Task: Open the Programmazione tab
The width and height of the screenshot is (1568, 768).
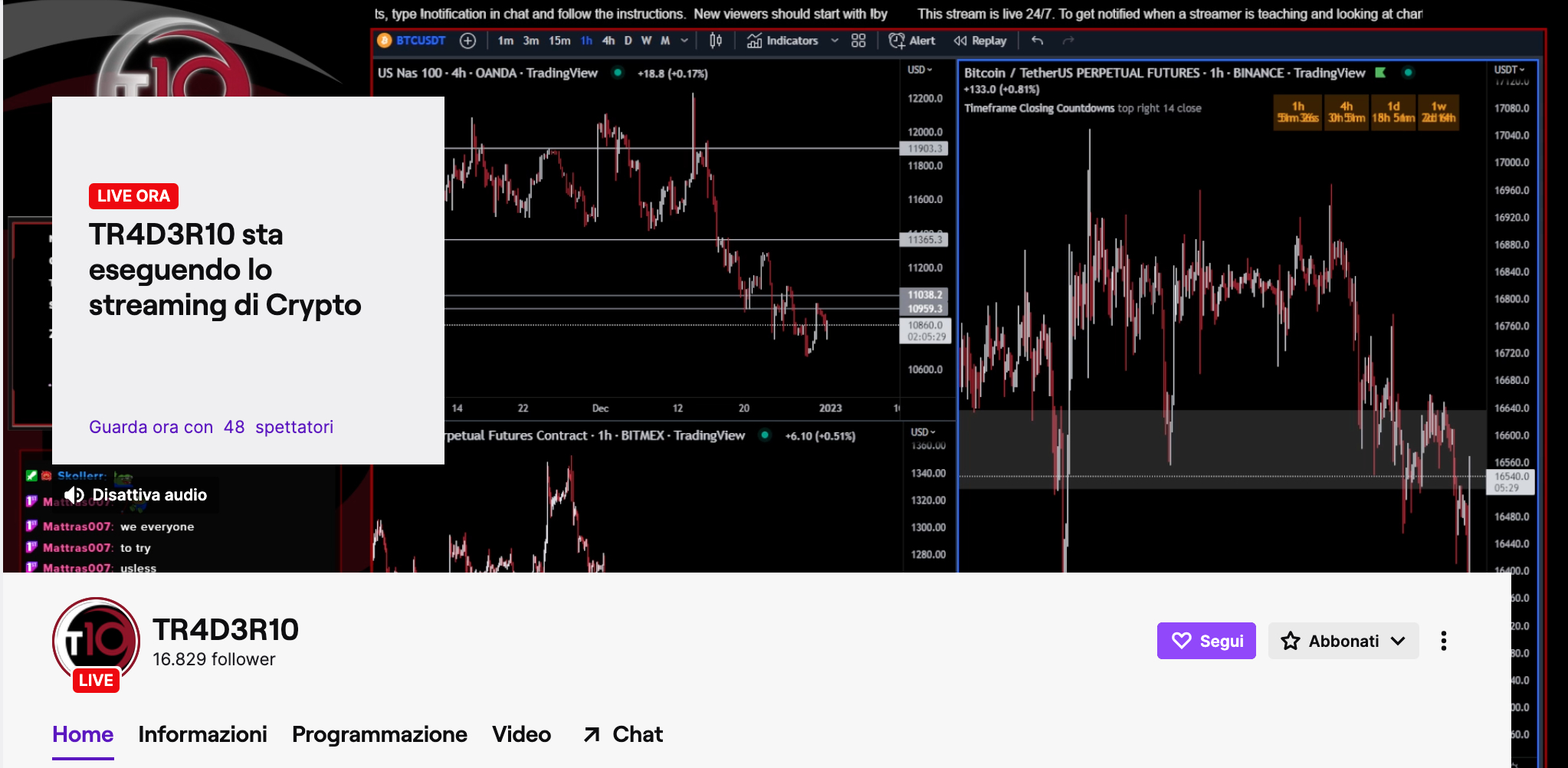Action: [379, 734]
